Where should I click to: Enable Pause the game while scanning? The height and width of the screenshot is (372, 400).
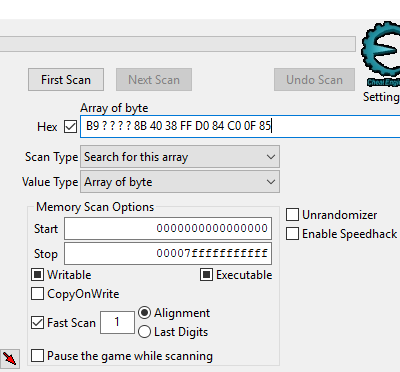click(x=37, y=356)
